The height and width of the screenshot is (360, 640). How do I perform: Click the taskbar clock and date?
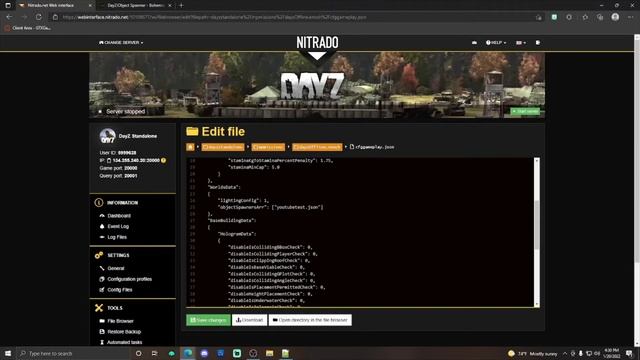[612, 353]
